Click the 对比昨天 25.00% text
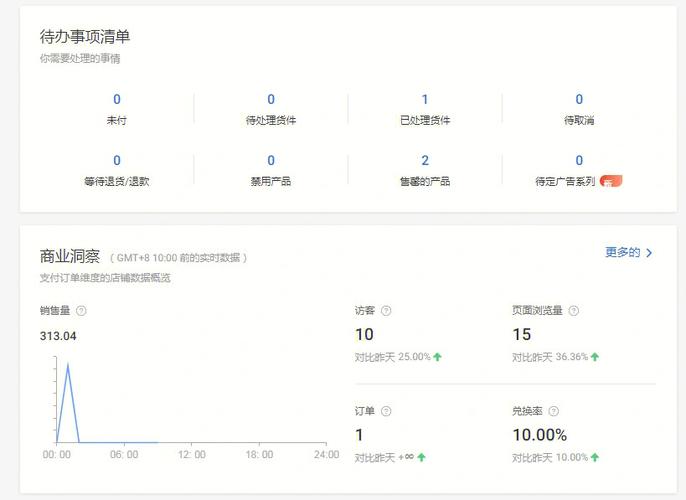The image size is (686, 500). (392, 357)
